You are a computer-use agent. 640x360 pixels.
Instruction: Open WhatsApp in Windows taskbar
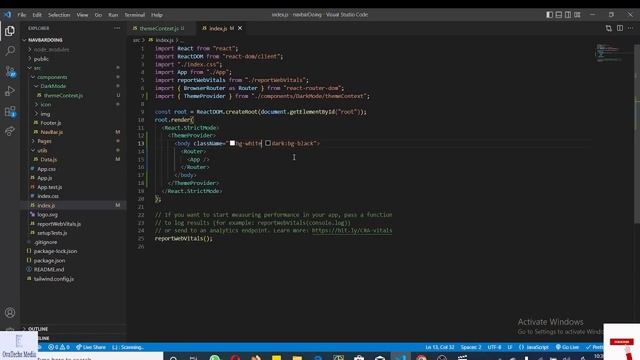pos(215,358)
